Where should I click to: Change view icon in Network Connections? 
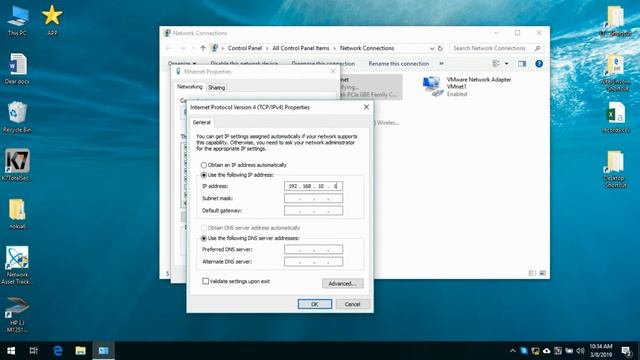(x=496, y=64)
